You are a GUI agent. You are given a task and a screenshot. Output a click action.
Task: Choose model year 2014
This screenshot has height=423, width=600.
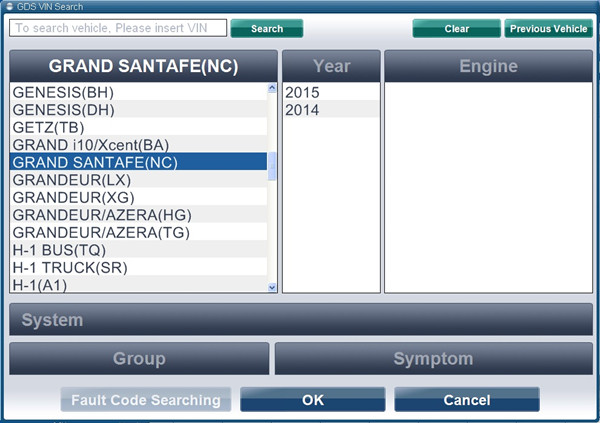[331, 110]
